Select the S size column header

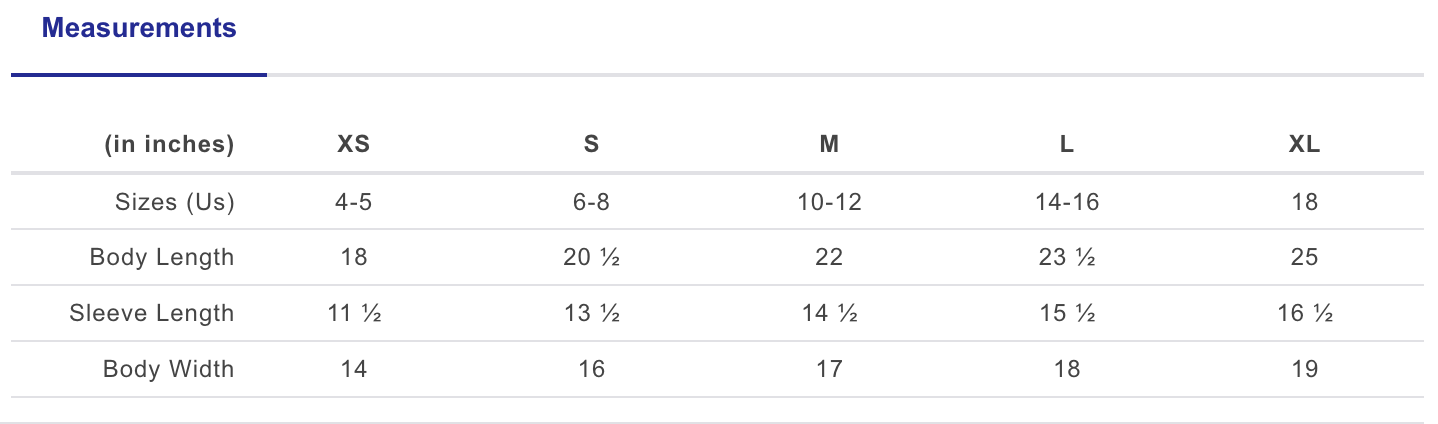[592, 144]
